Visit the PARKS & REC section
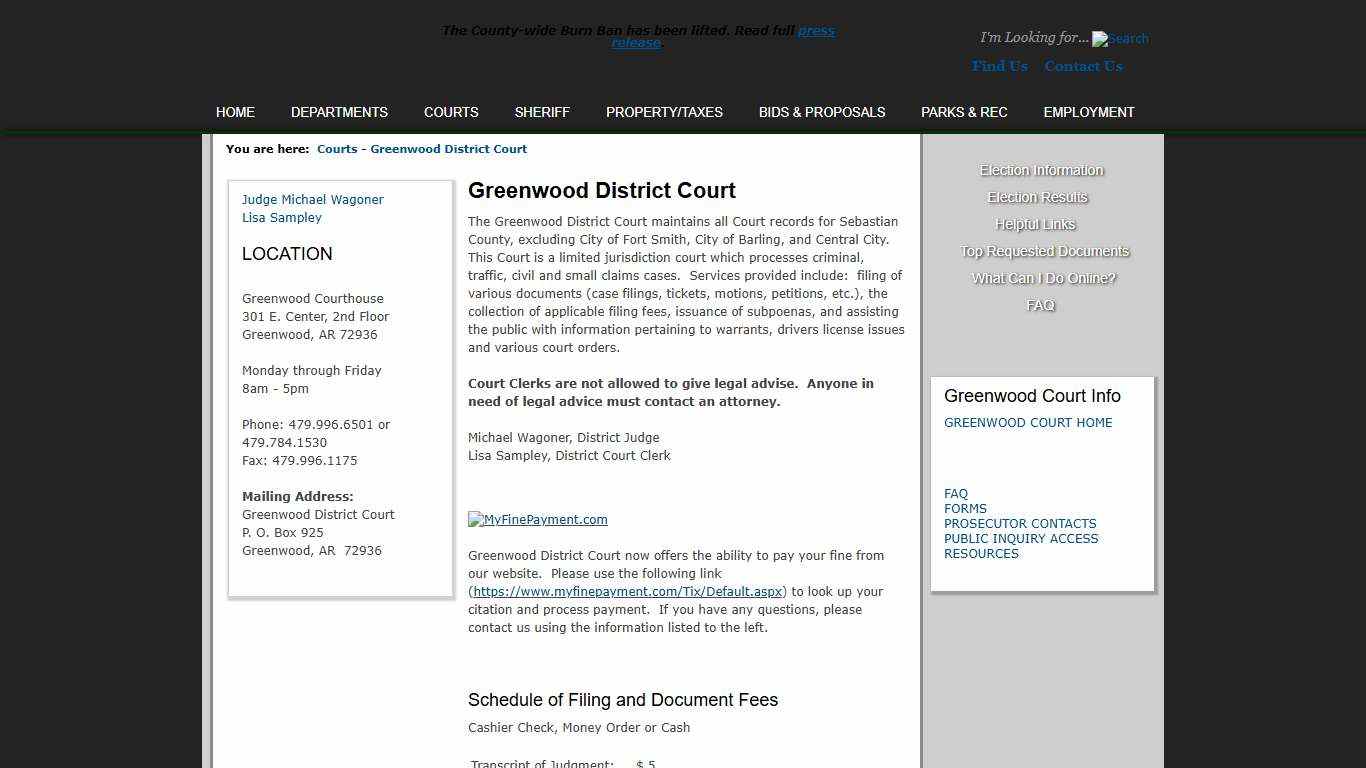Image resolution: width=1366 pixels, height=768 pixels. pyautogui.click(x=964, y=112)
